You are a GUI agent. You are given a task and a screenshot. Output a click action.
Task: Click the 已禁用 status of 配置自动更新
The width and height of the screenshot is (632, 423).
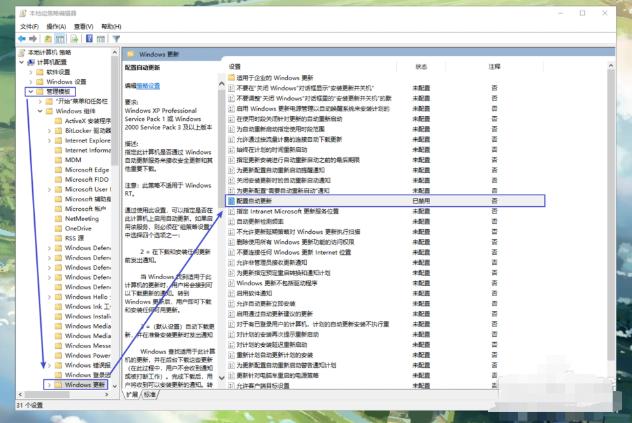point(421,201)
